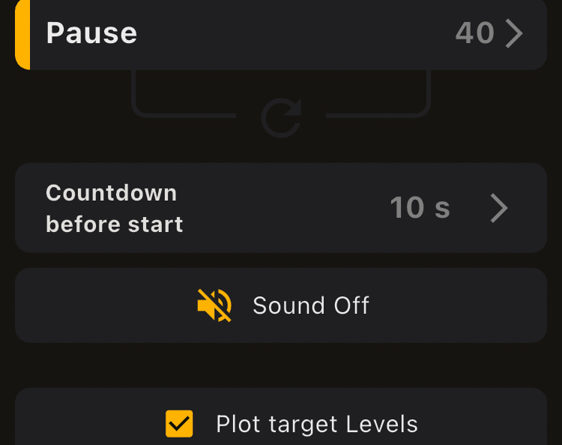This screenshot has width=562, height=445.
Task: Click the repeat loop arrow icon
Action: point(281,118)
